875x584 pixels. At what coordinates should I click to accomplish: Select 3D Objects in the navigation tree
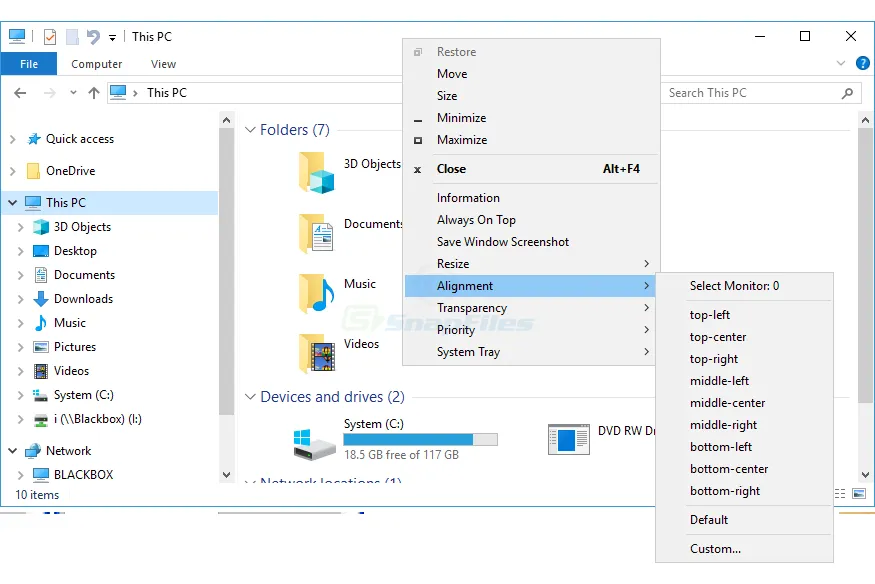coord(82,227)
